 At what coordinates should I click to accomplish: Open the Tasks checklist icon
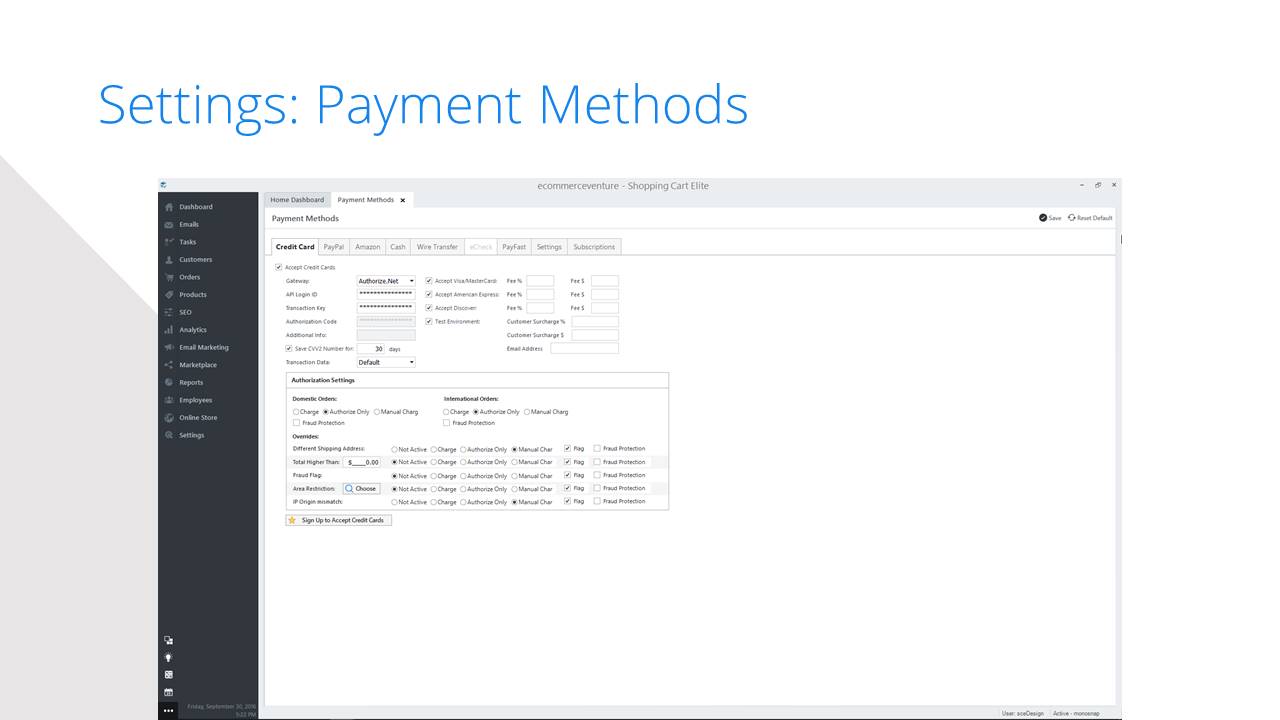pos(169,242)
